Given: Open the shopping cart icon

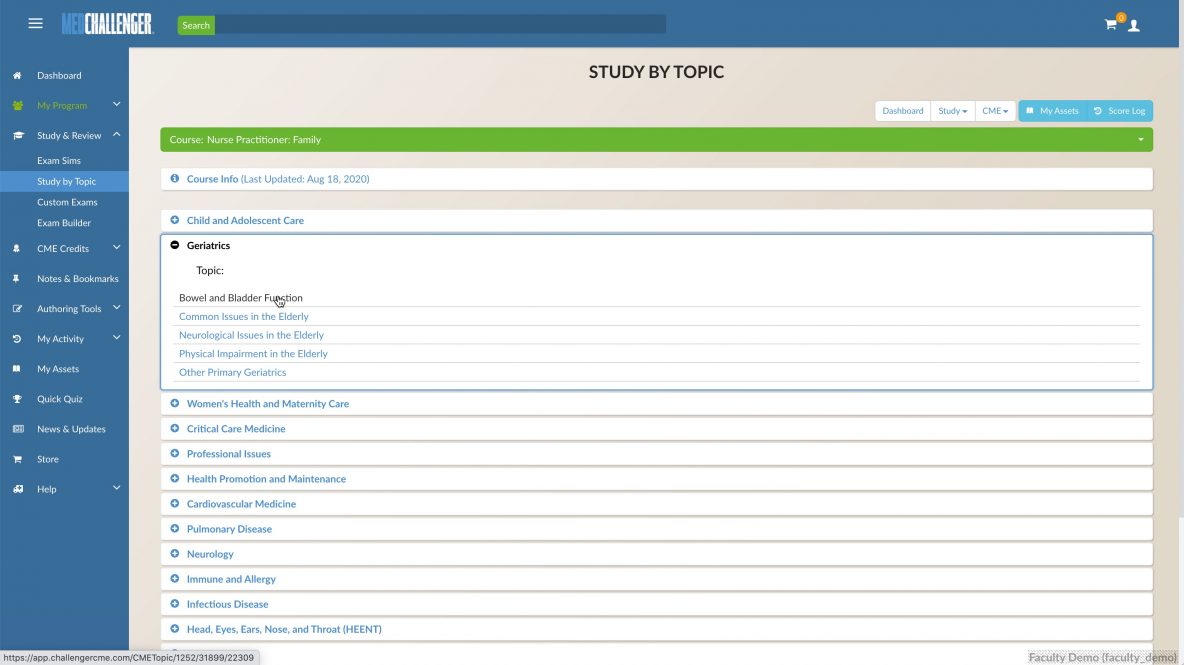Looking at the screenshot, I should 1111,24.
